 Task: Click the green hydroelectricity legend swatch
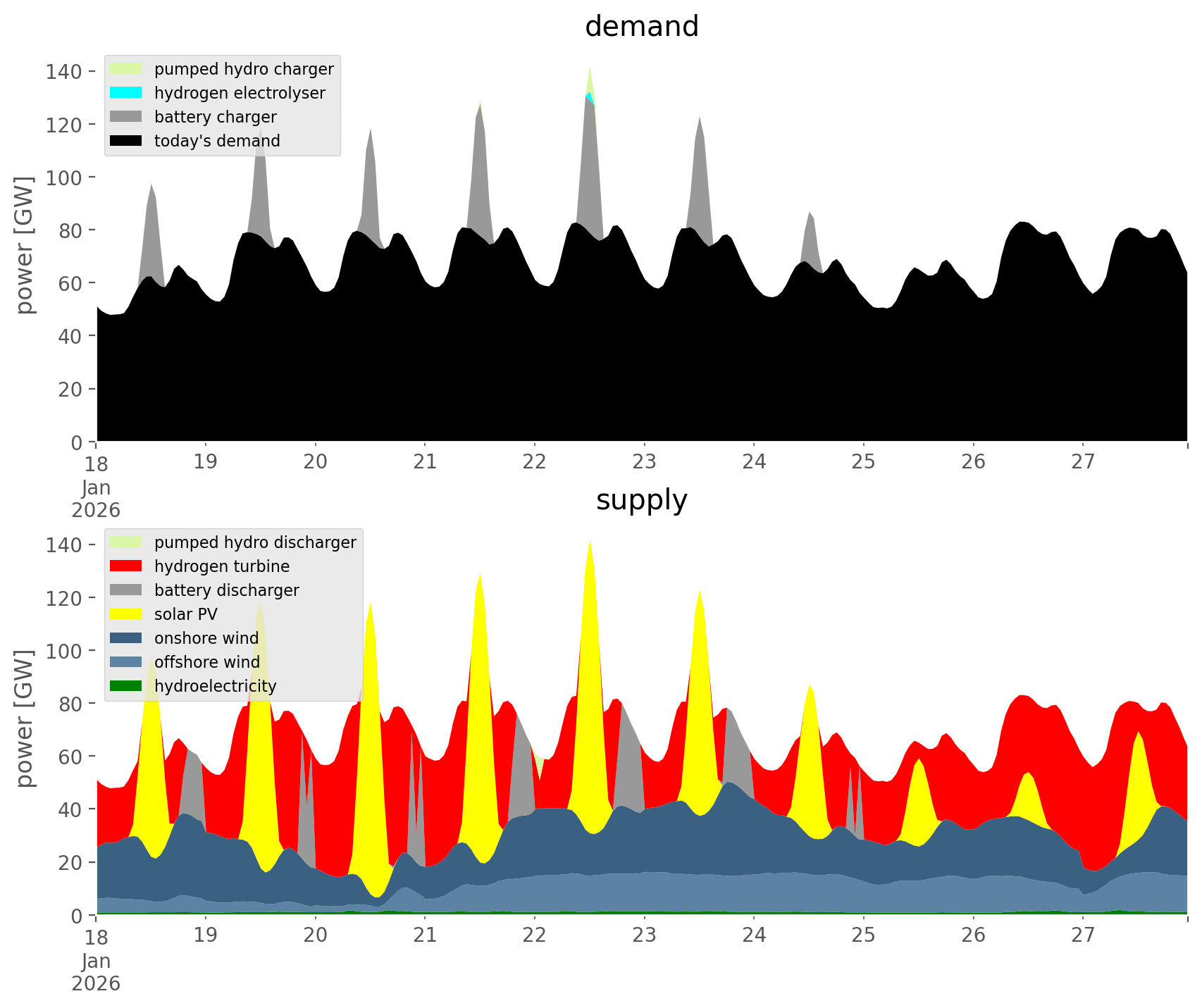coord(126,686)
